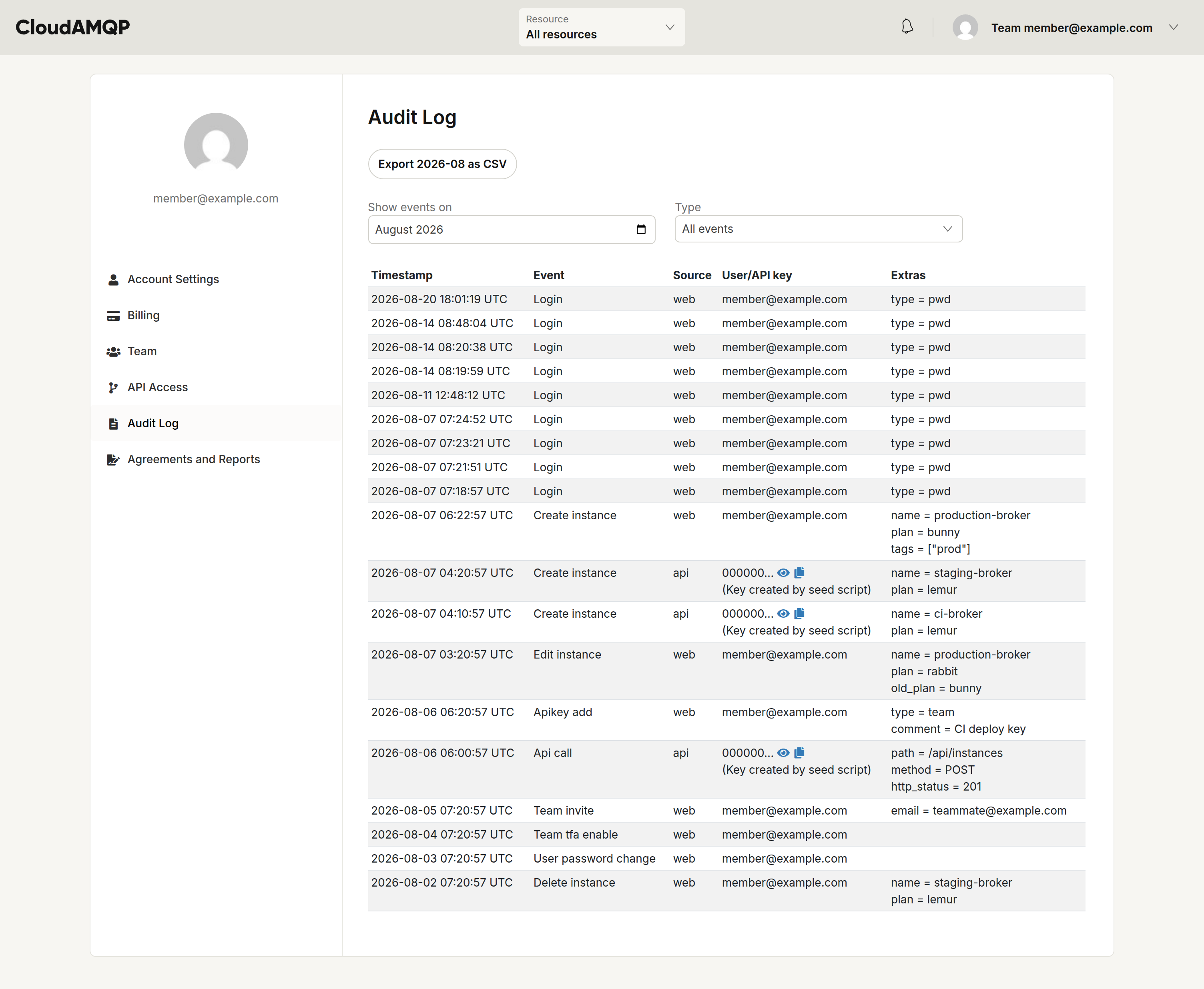Click 'tags = ["prod"]' extras text

click(930, 549)
